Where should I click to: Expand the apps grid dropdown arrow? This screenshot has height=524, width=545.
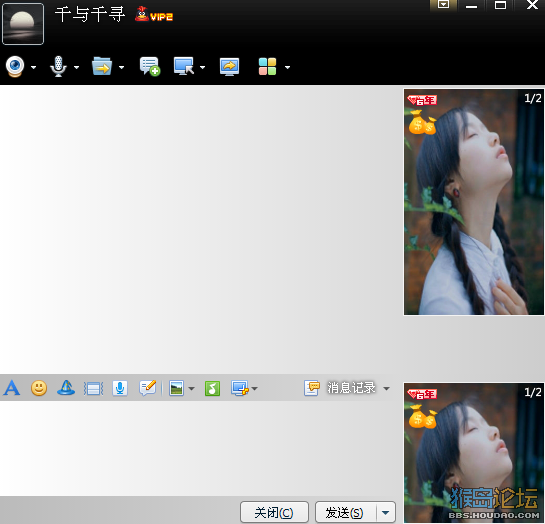[x=287, y=67]
